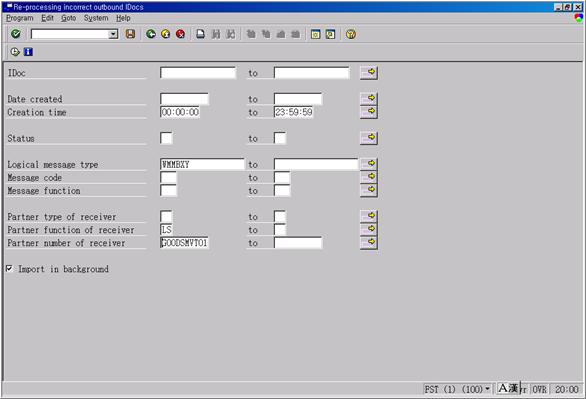Toggle the Import in background checkbox
Viewport: 586px width, 399px height.
point(9,269)
